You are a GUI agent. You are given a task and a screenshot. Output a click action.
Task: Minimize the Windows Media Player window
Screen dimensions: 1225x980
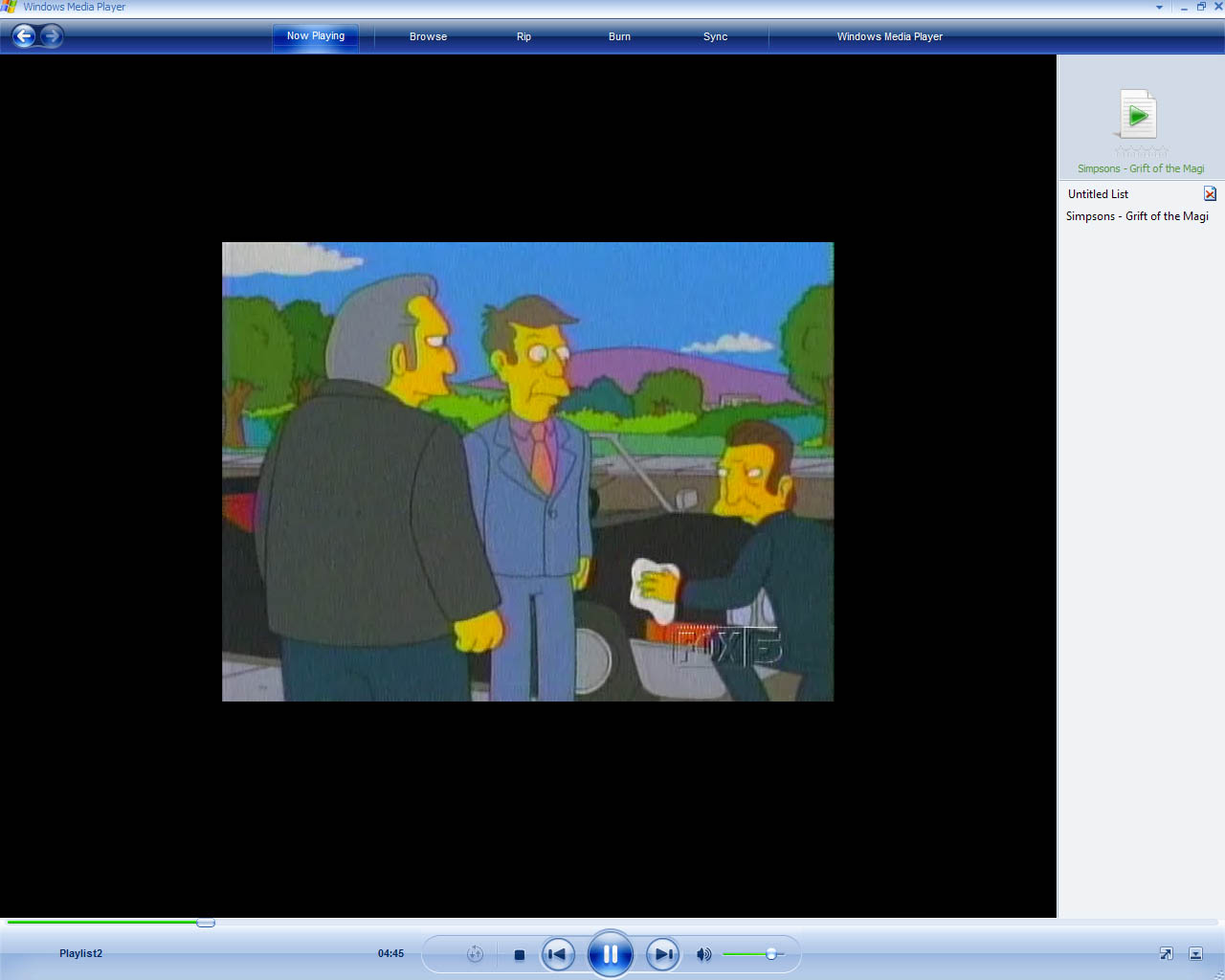(x=1184, y=7)
